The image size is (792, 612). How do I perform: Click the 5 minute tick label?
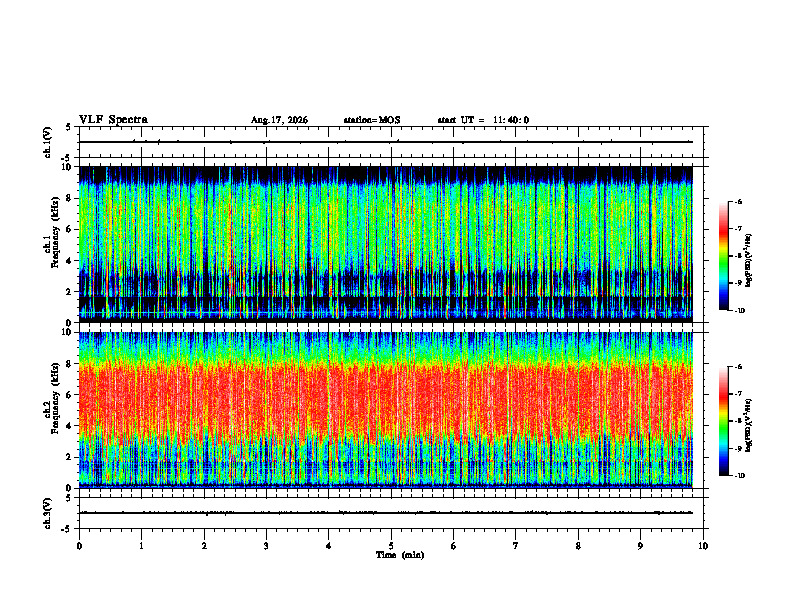(391, 546)
